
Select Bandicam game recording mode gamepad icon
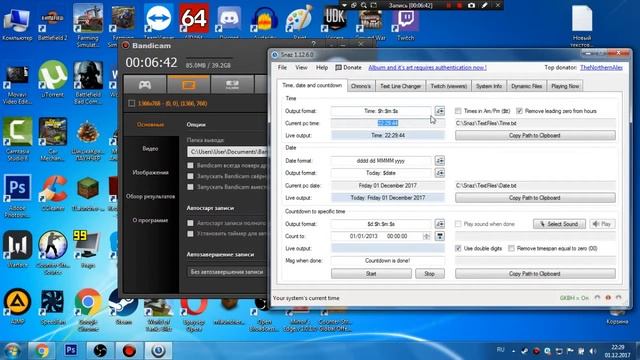[x=145, y=84]
